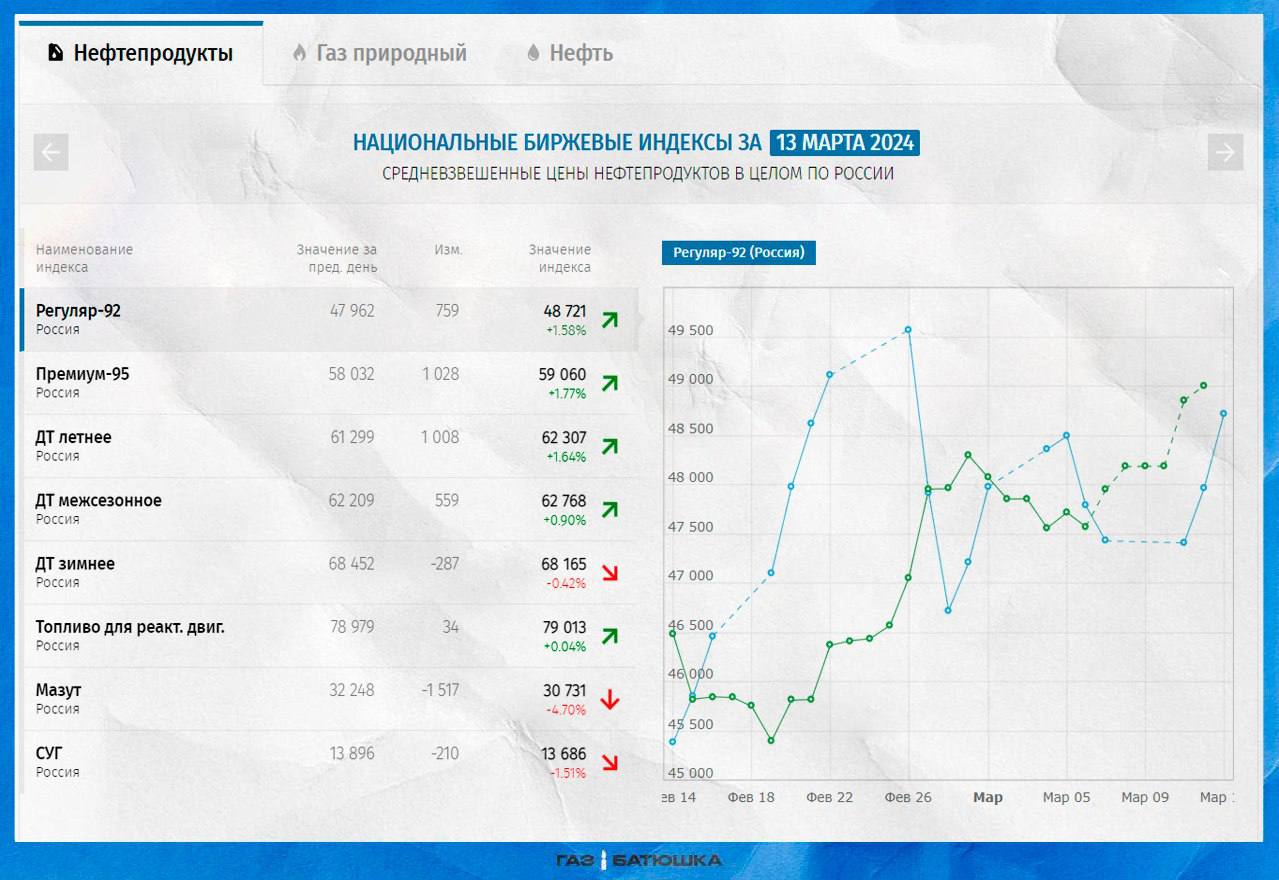Switch to the Газ природный tab
1279x880 pixels.
point(379,53)
